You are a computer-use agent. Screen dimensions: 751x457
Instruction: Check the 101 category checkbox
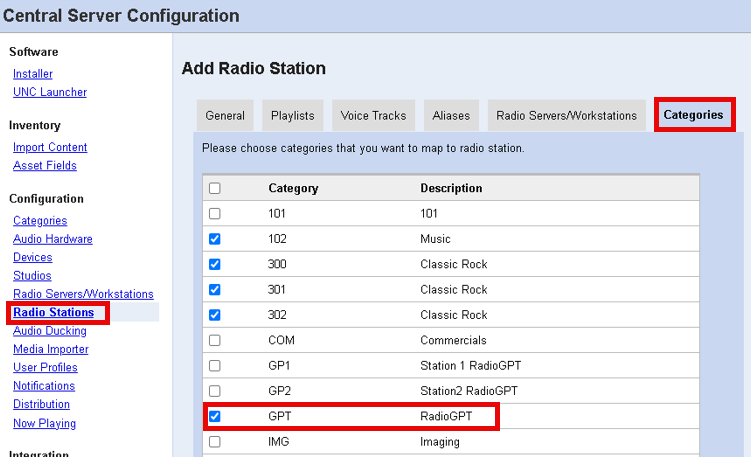[214, 214]
